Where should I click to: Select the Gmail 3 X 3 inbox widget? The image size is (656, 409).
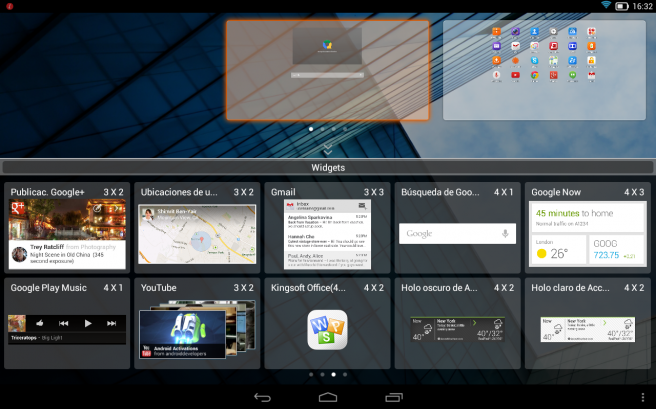coord(327,228)
